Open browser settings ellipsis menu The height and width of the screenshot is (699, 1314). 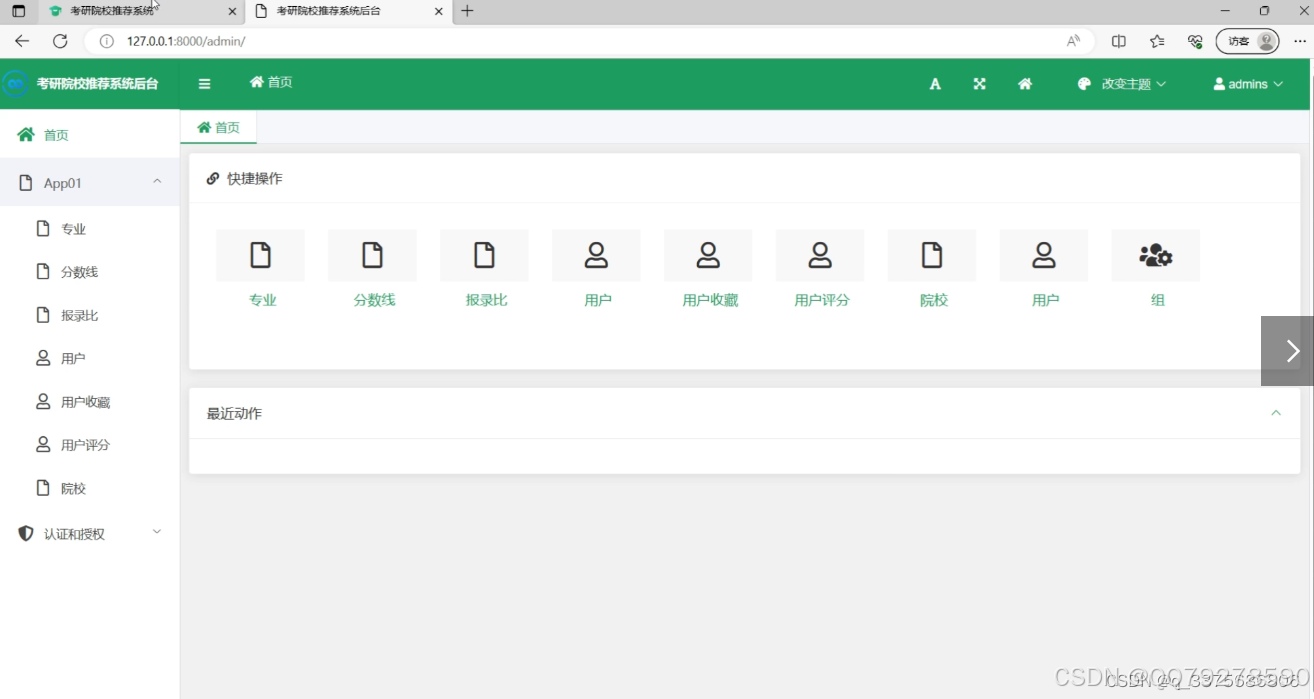1300,41
